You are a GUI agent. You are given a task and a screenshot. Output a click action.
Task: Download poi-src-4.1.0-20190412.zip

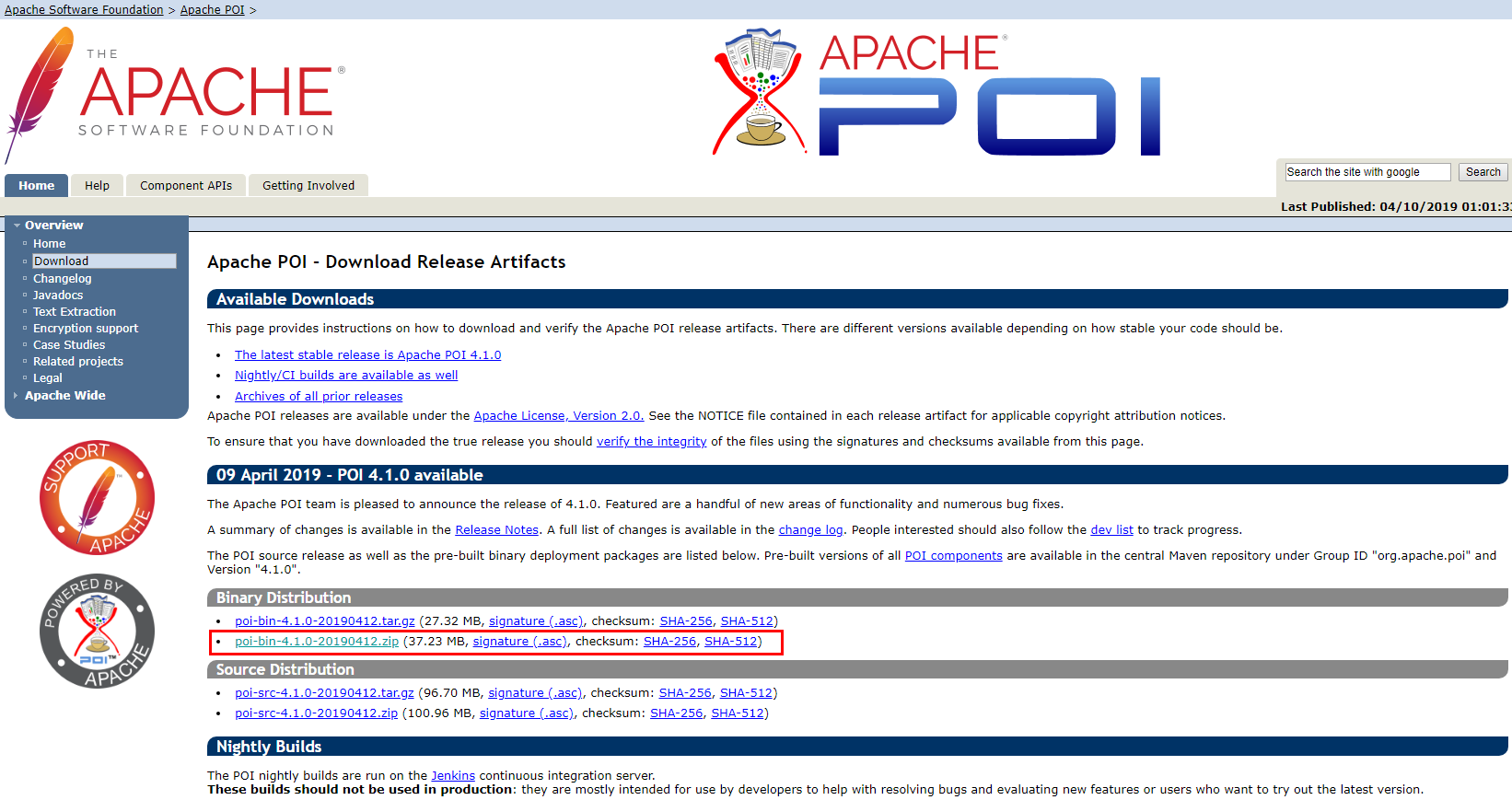pyautogui.click(x=316, y=713)
